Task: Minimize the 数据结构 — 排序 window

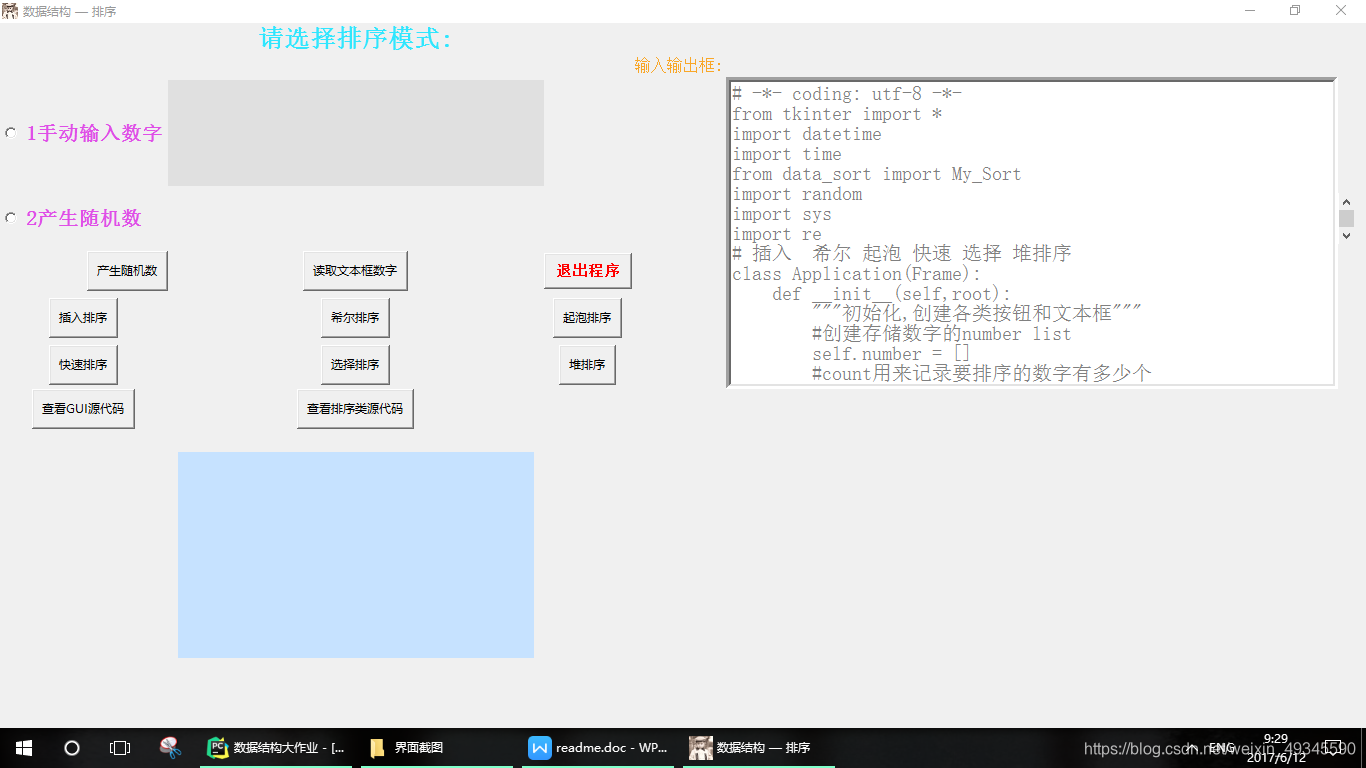Action: coord(1250,11)
